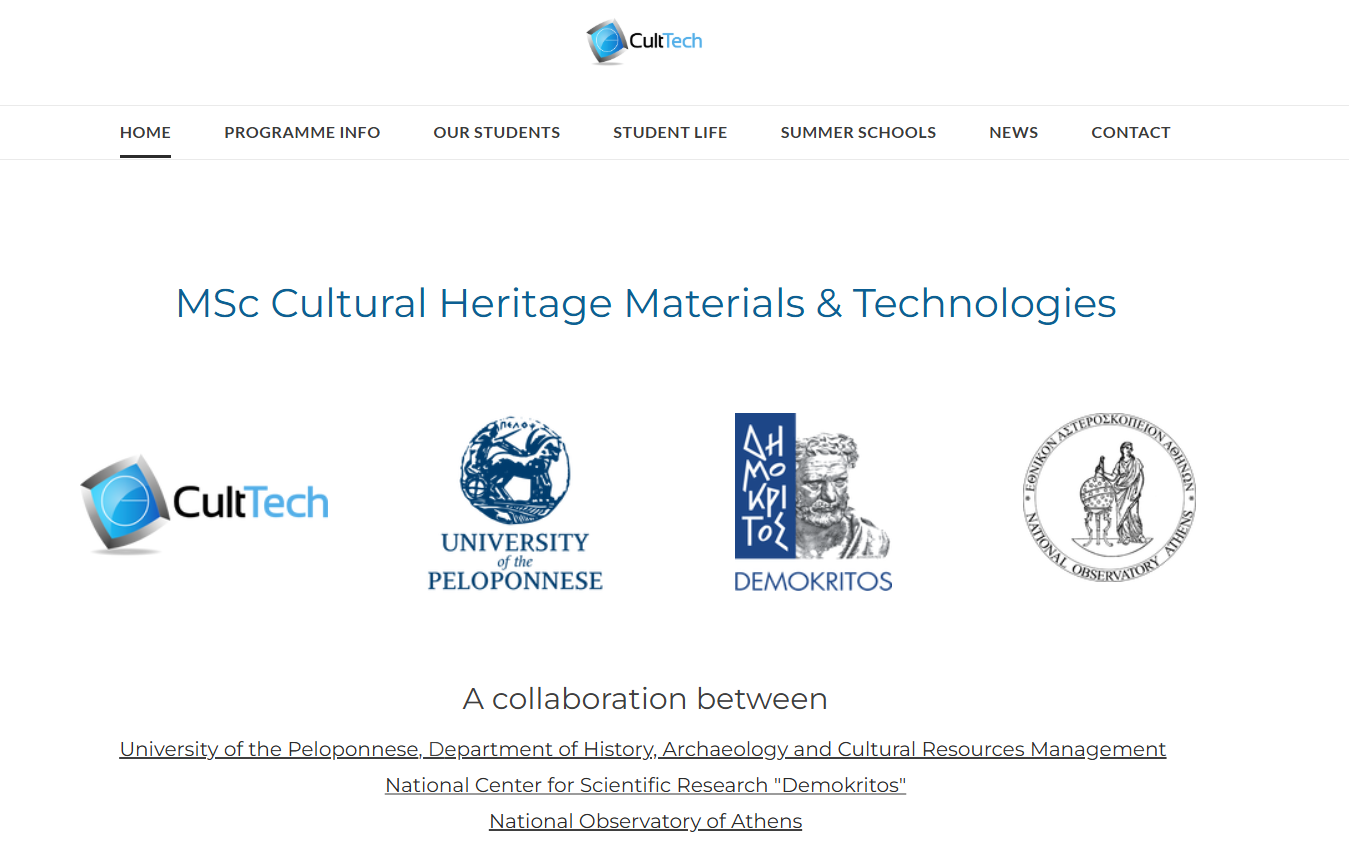Click the MSc Cultural Heritage Materials & Technologies heading
This screenshot has width=1349, height=859.
point(645,303)
